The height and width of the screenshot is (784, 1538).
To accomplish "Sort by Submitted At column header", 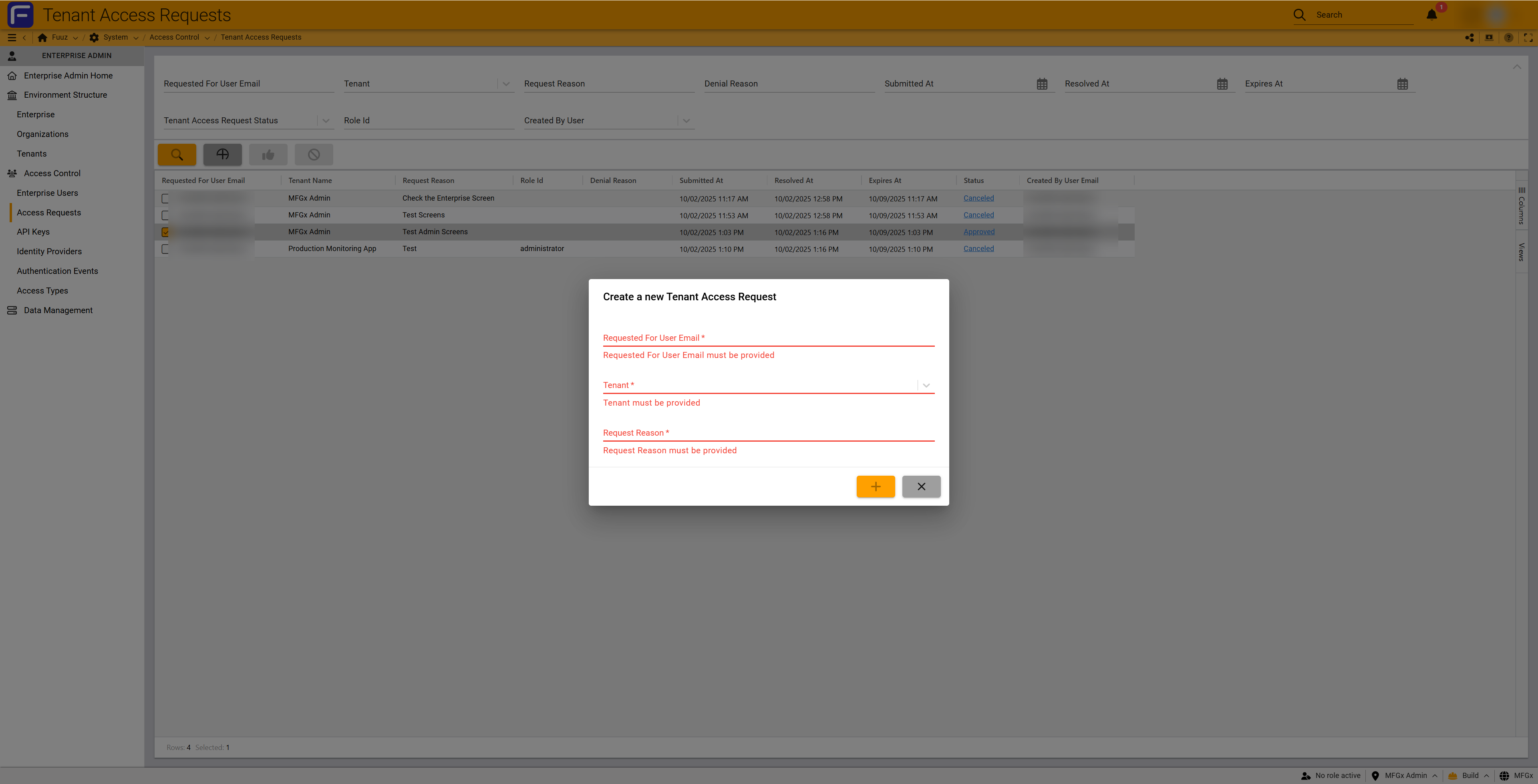I will coord(701,180).
